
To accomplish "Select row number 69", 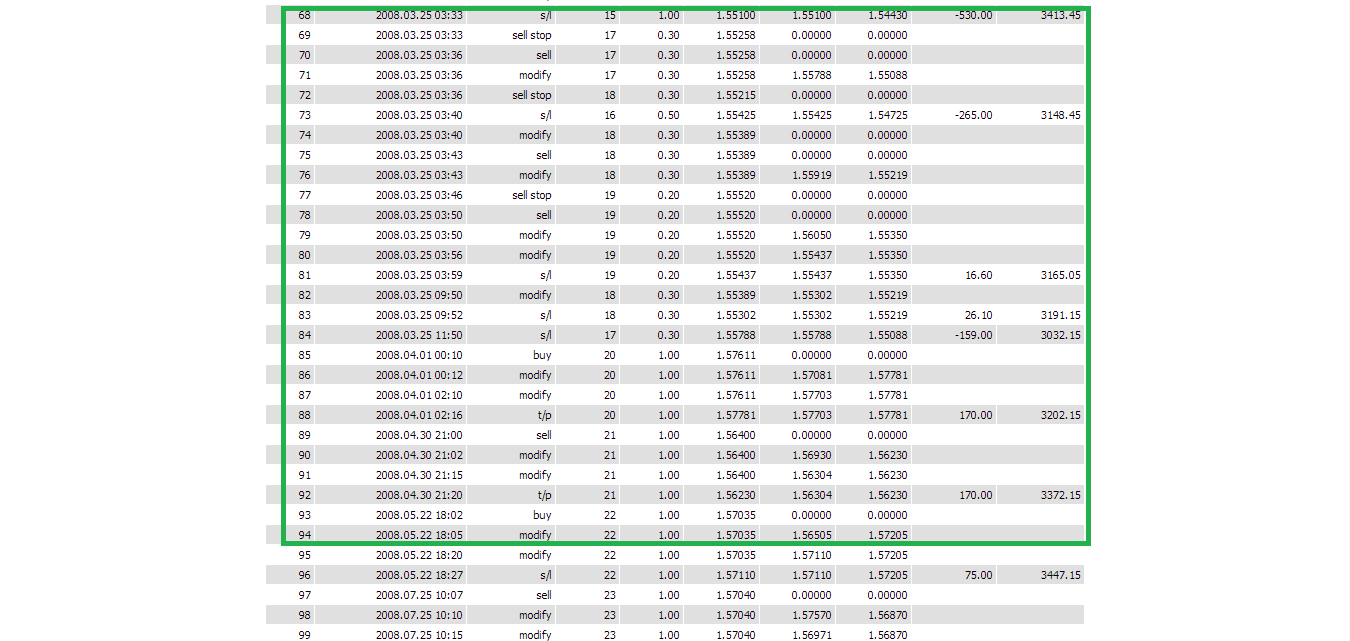I will pos(305,35).
